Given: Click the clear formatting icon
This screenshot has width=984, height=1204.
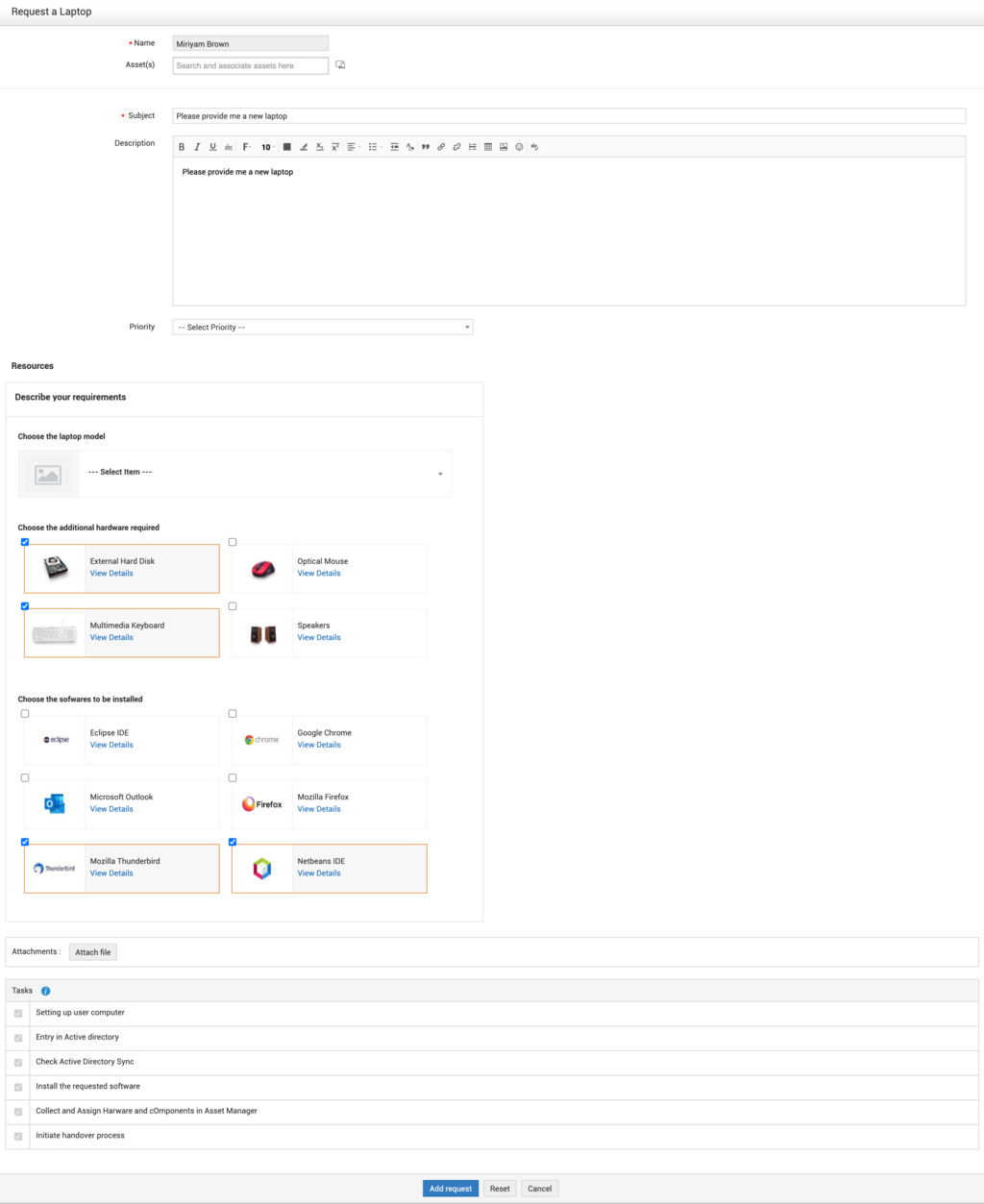Looking at the screenshot, I should (x=409, y=147).
